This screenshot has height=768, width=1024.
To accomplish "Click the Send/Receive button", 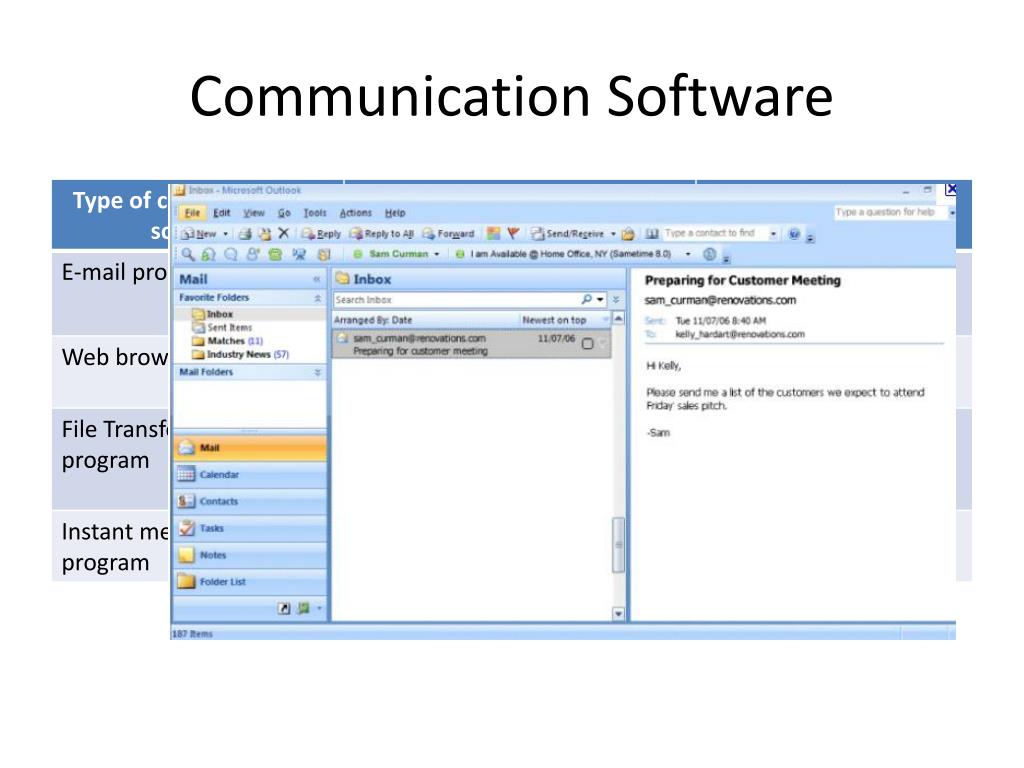I will click(x=568, y=234).
